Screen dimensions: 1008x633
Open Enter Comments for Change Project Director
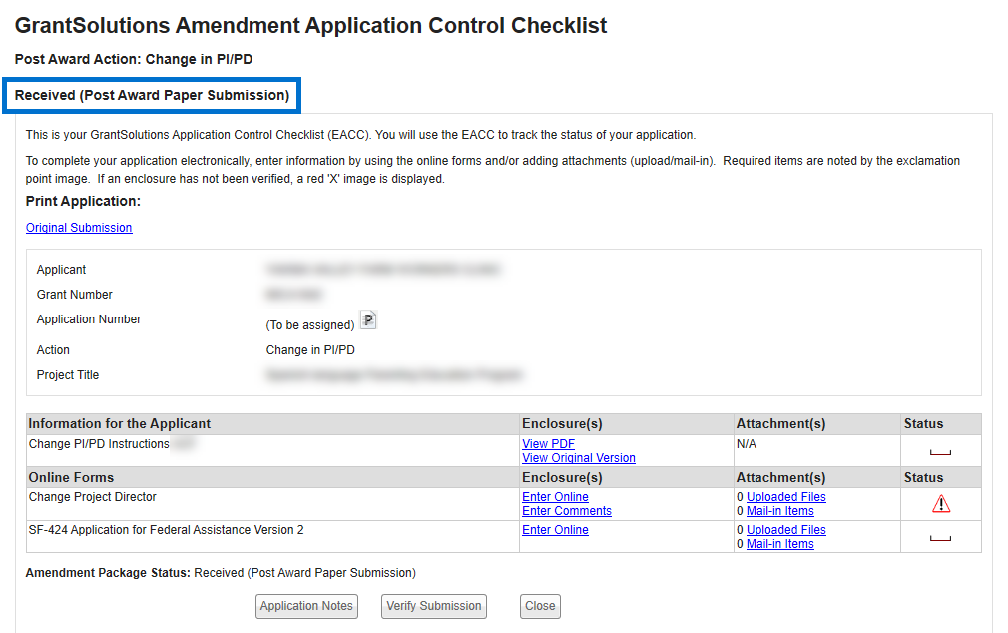click(566, 511)
